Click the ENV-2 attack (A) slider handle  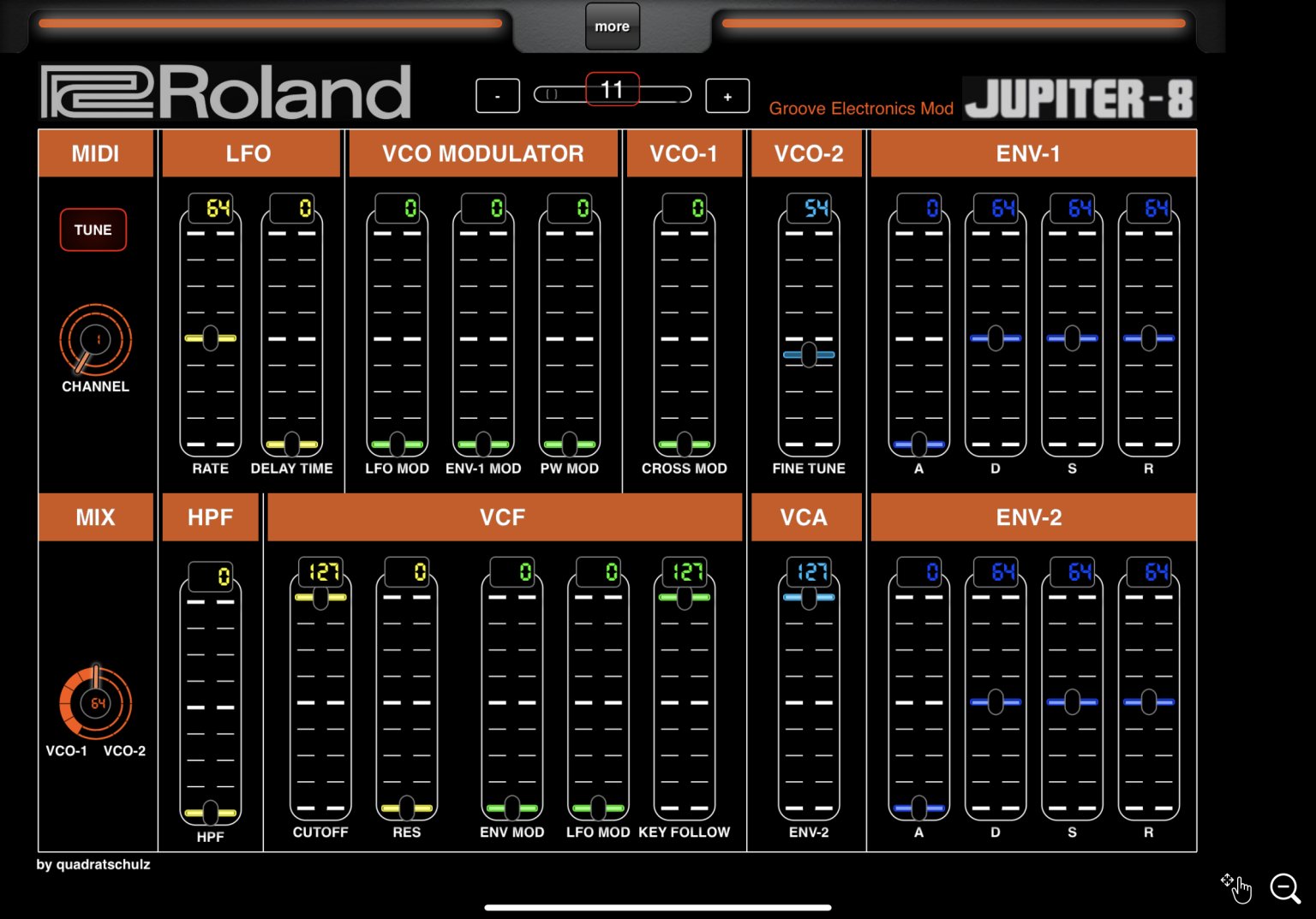click(x=919, y=808)
